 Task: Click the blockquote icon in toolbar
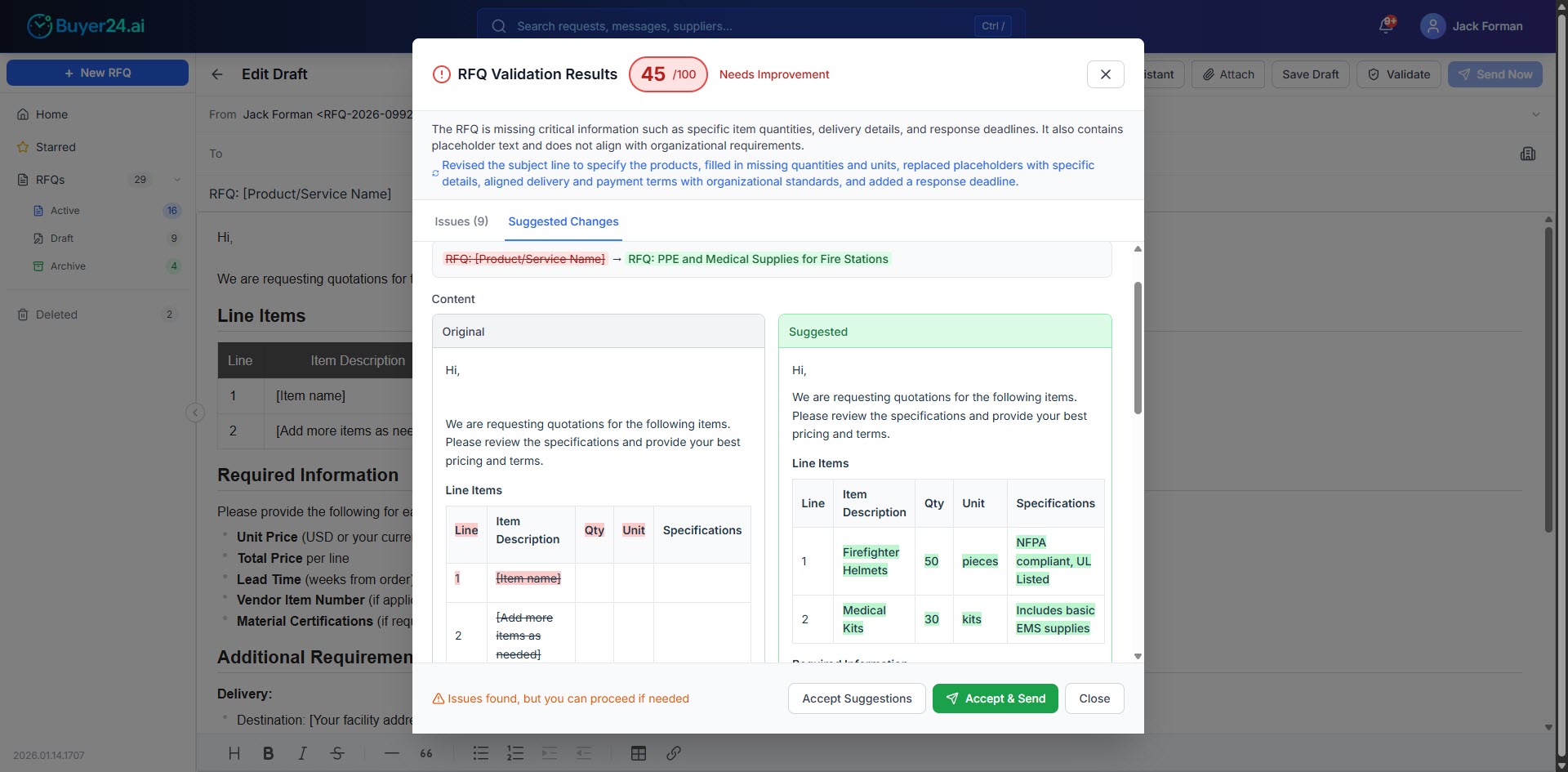(x=426, y=753)
